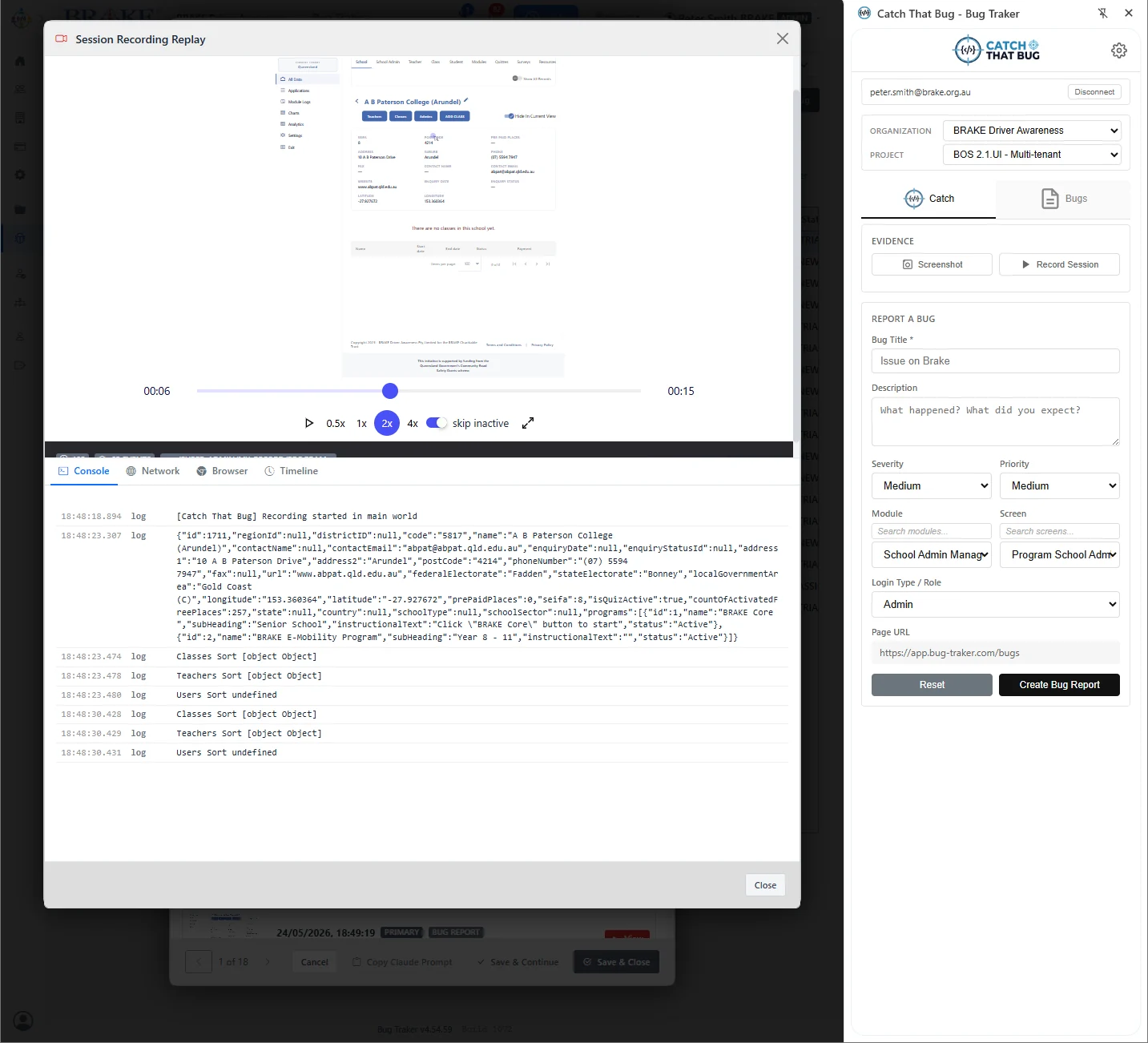Switch to the Console tab
1148x1043 pixels.
[83, 471]
